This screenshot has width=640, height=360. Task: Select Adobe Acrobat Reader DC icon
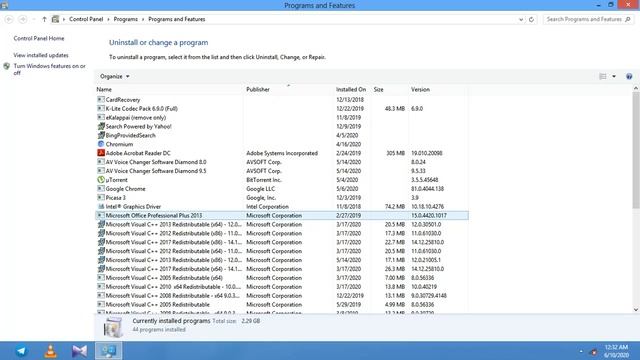101,153
